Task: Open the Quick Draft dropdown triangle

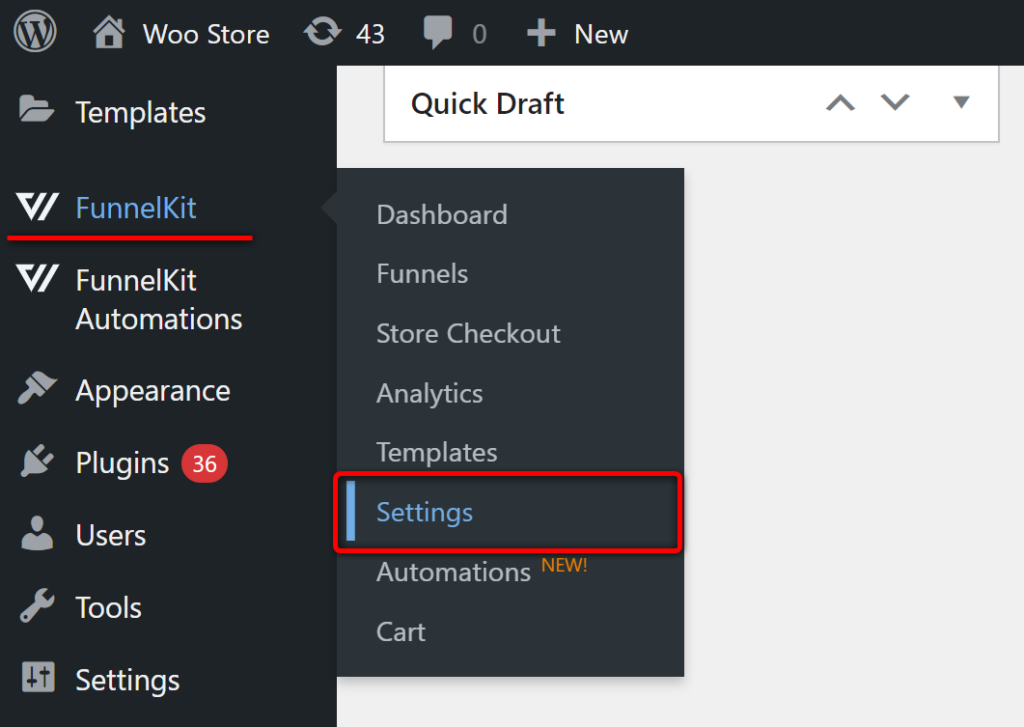Action: tap(960, 102)
